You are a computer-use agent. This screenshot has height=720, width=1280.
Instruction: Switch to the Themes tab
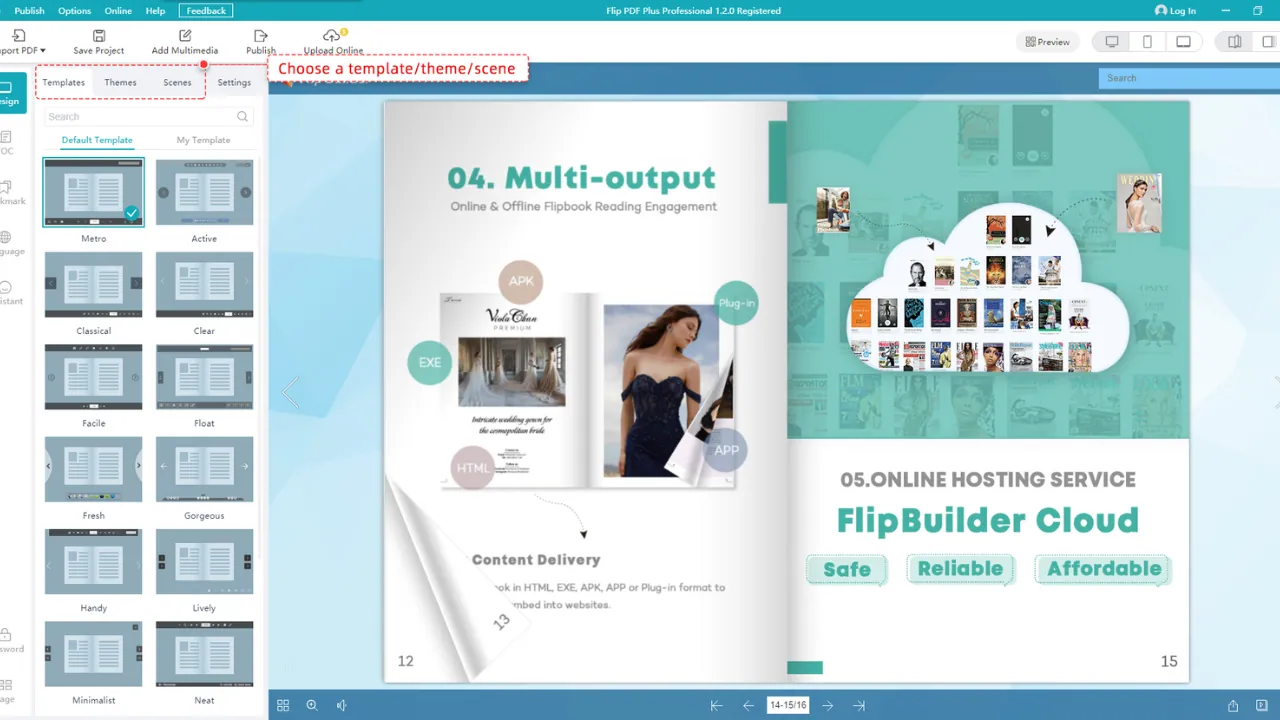click(x=120, y=82)
